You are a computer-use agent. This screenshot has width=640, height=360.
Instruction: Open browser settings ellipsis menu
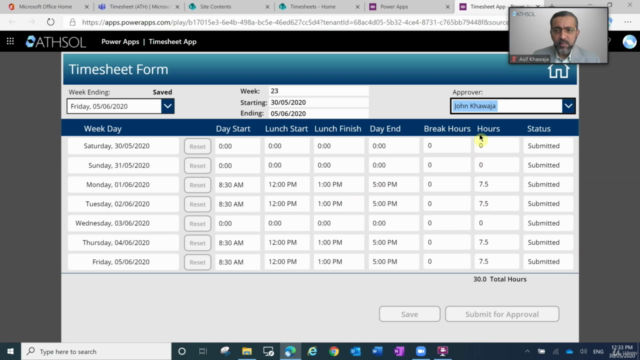(x=628, y=22)
